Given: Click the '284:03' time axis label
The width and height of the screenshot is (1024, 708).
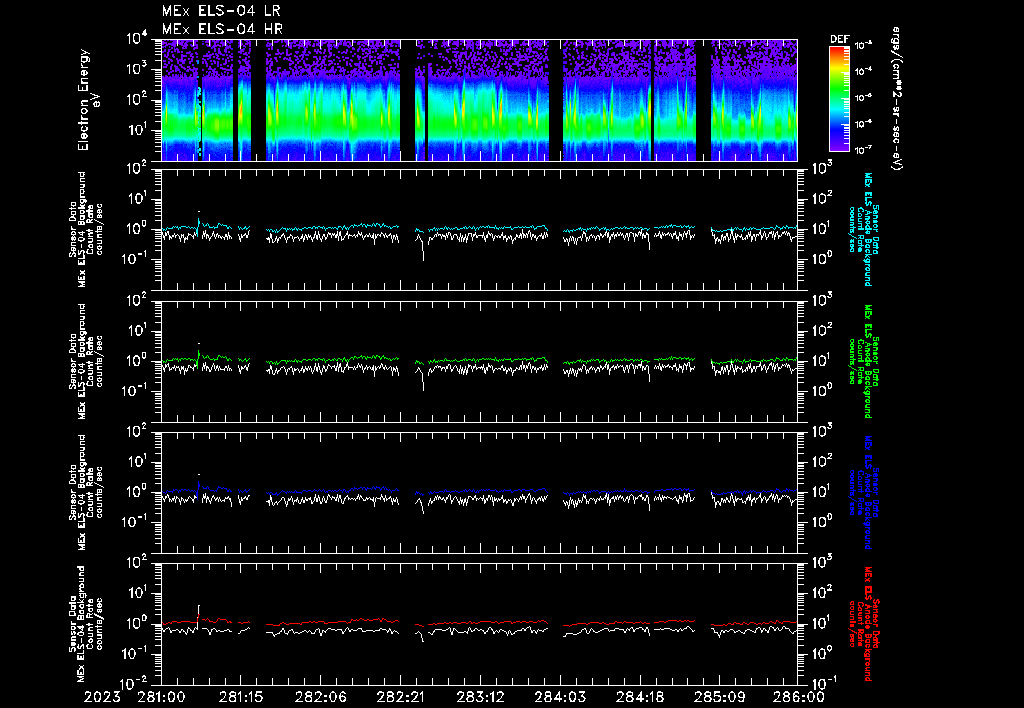Looking at the screenshot, I should coord(560,697).
